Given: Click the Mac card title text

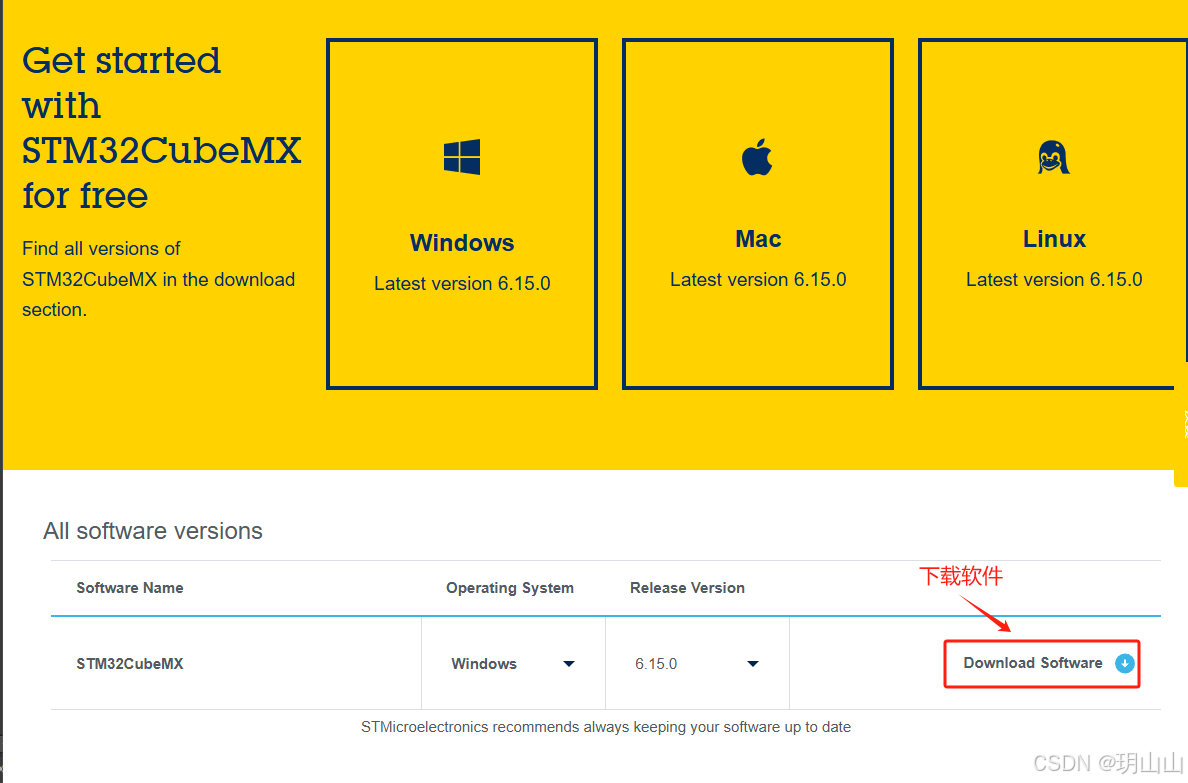Looking at the screenshot, I should 758,239.
